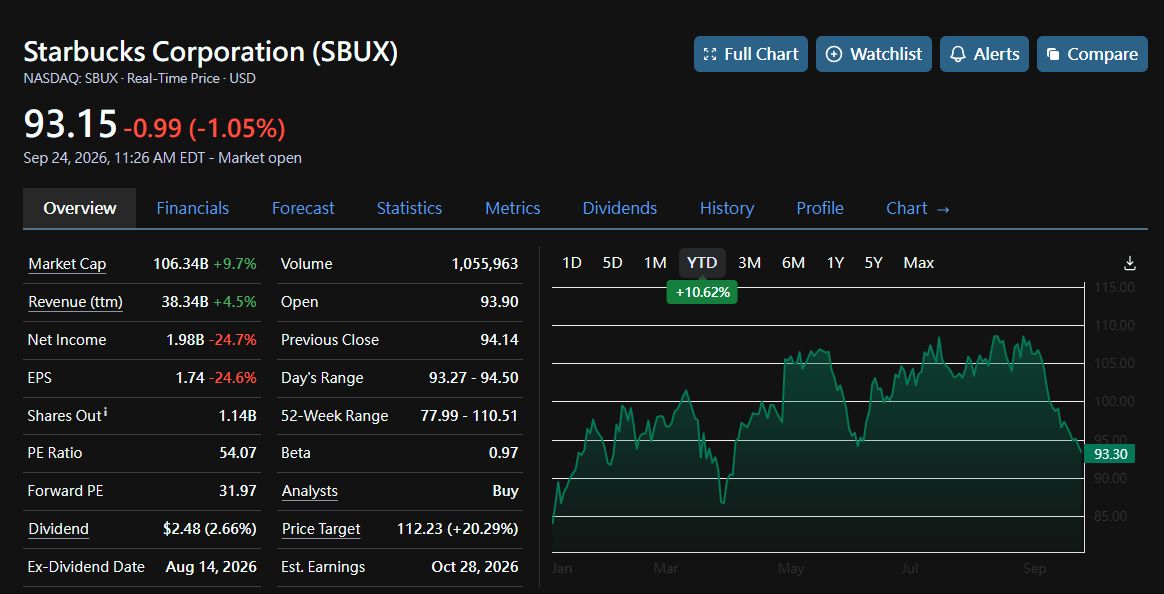Select the 5D chart range
Viewport: 1164px width, 594px height.
point(612,263)
